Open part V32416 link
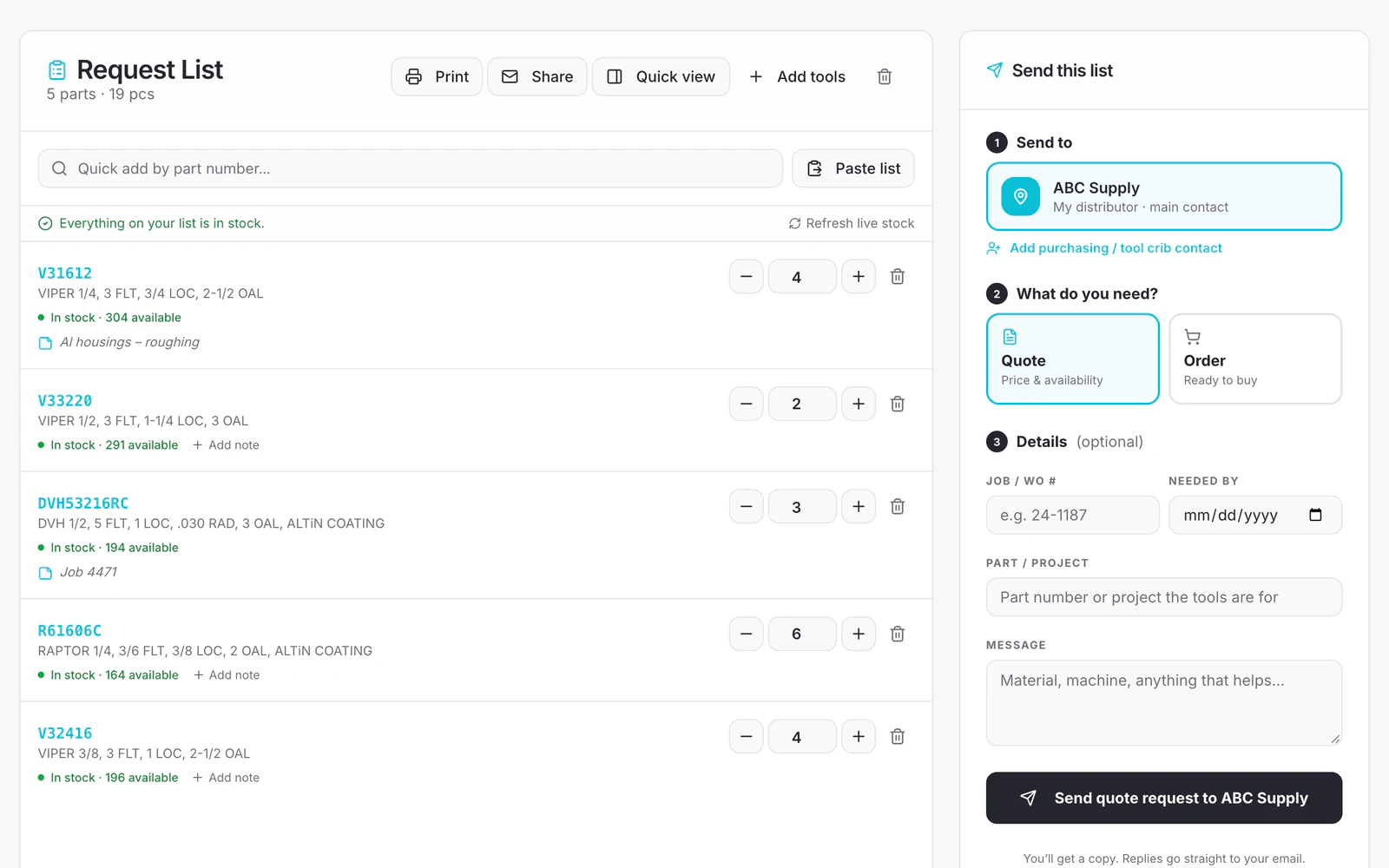Screen dimensions: 1389x868 (65, 733)
